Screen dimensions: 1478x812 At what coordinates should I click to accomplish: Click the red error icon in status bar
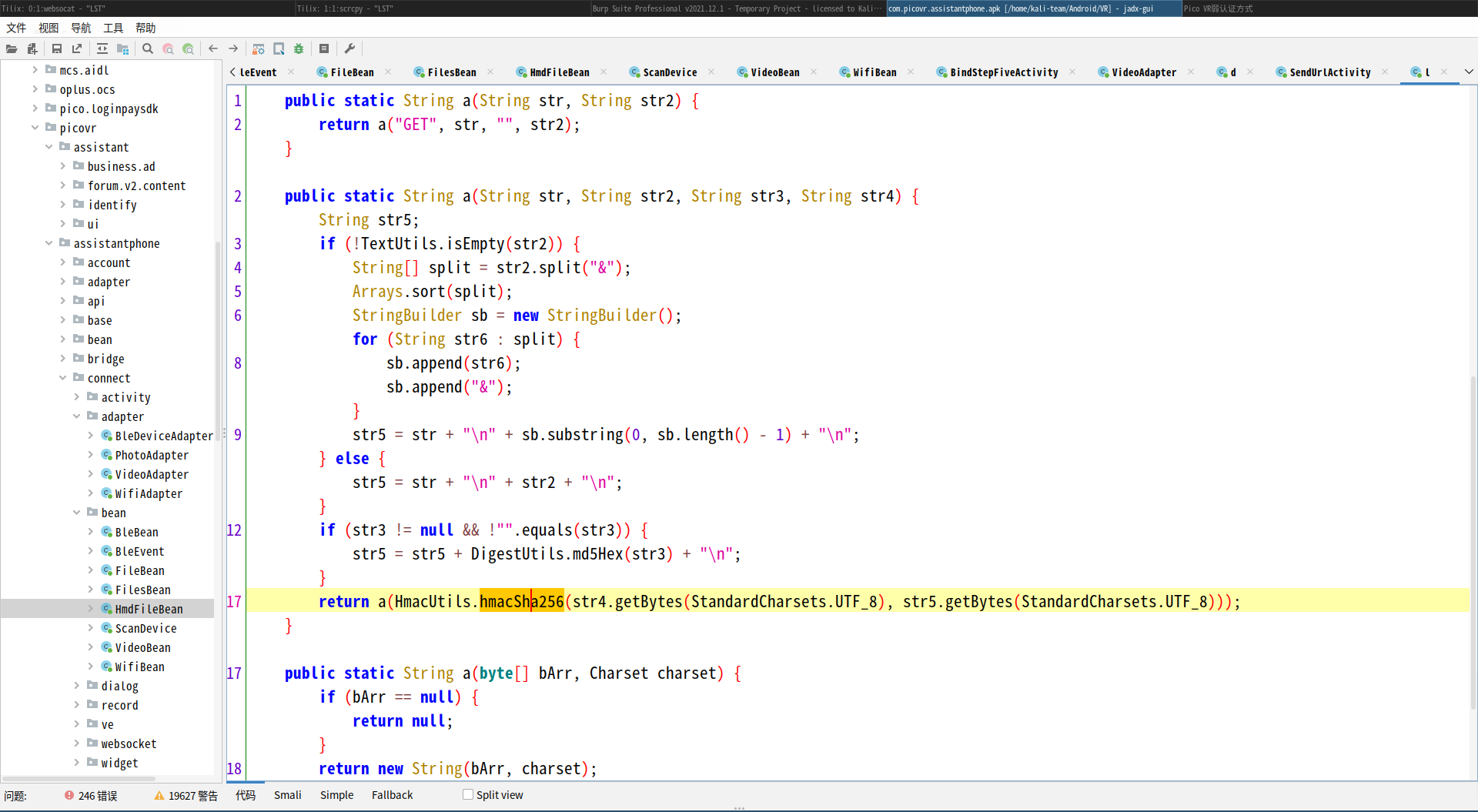(x=69, y=795)
